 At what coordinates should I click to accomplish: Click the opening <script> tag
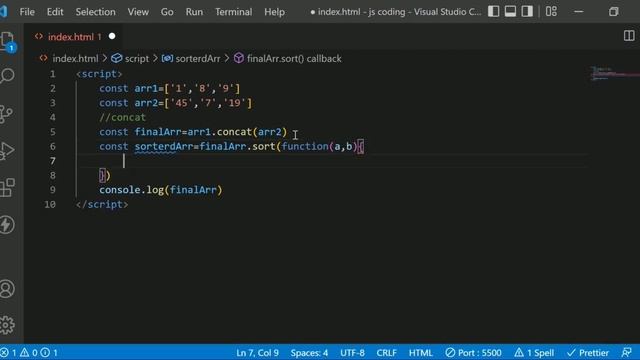point(99,74)
